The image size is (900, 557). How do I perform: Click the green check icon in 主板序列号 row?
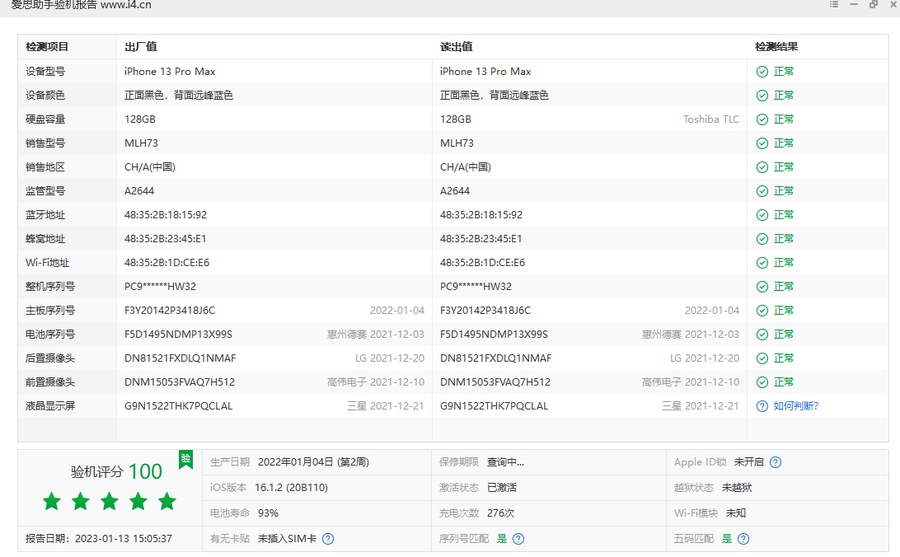coord(762,311)
